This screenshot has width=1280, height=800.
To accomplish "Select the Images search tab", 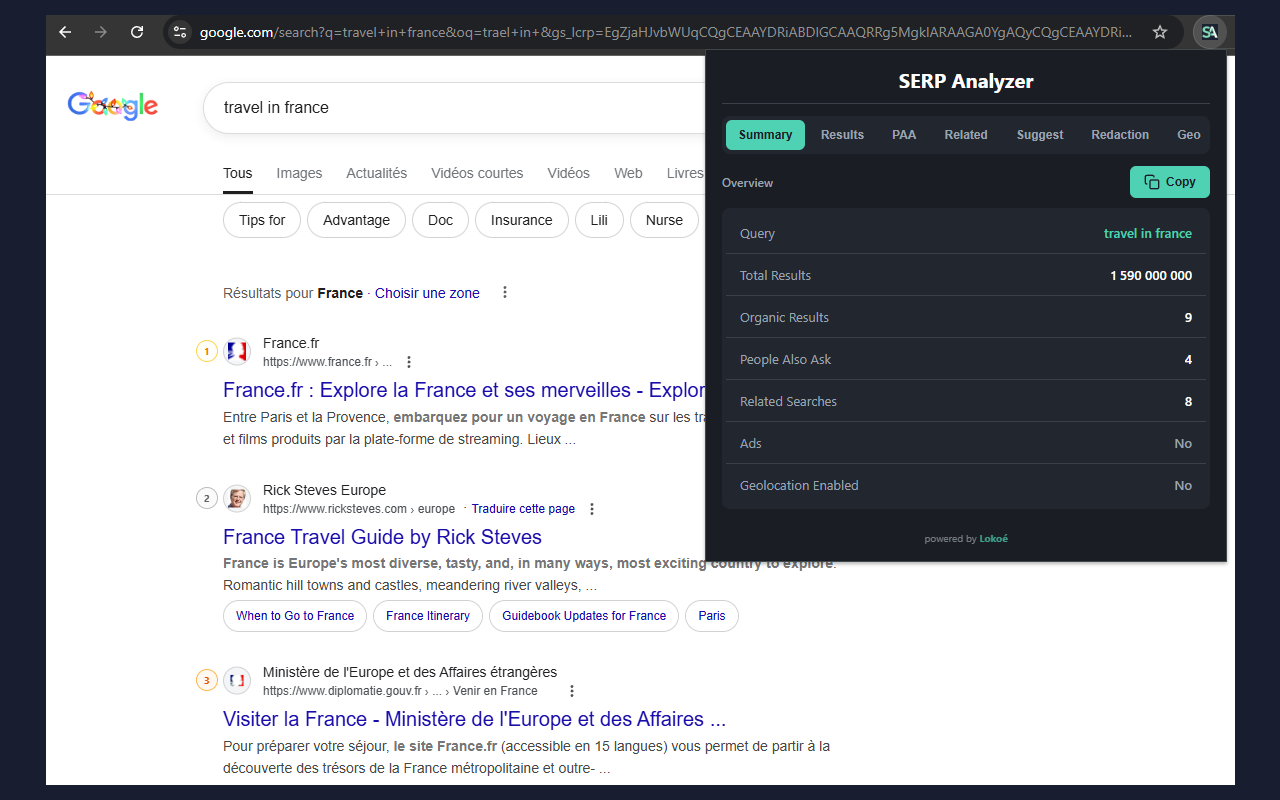I will [x=299, y=173].
